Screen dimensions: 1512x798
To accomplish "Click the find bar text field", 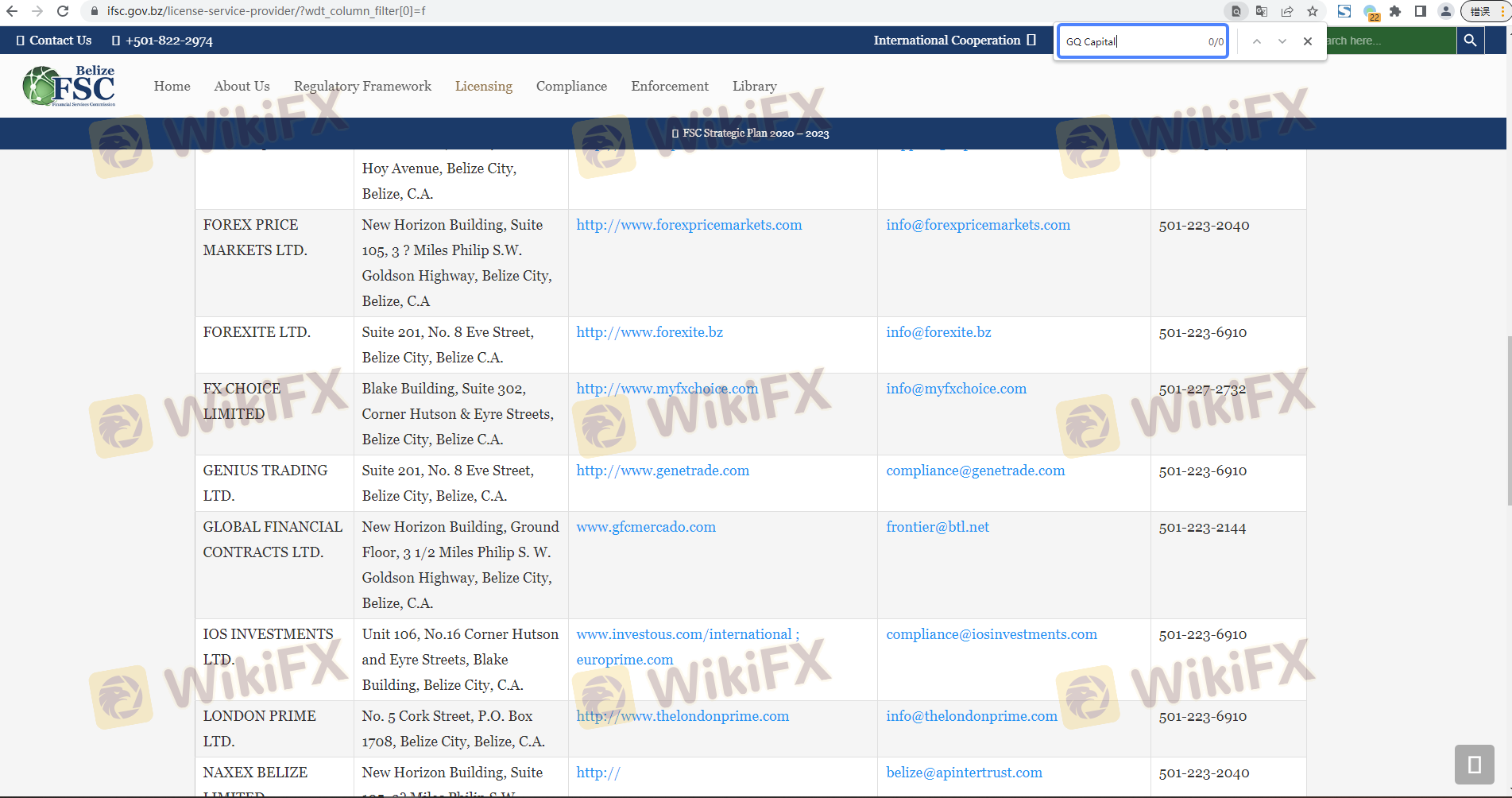I will point(1132,41).
